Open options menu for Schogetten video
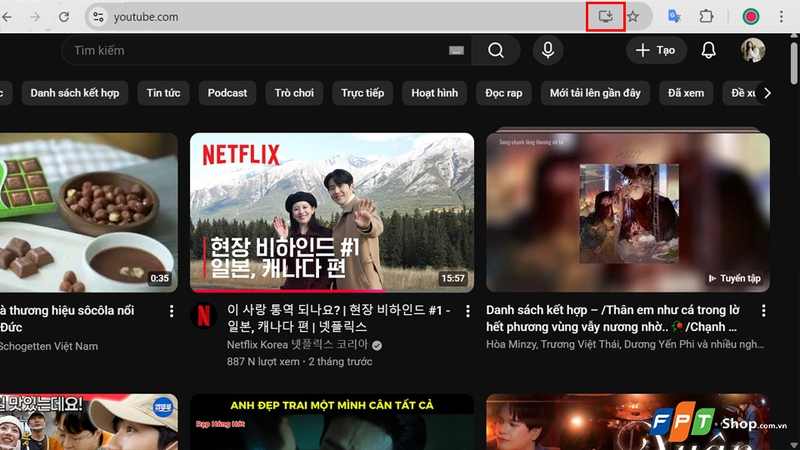Viewport: 800px width, 450px height. pyautogui.click(x=171, y=311)
